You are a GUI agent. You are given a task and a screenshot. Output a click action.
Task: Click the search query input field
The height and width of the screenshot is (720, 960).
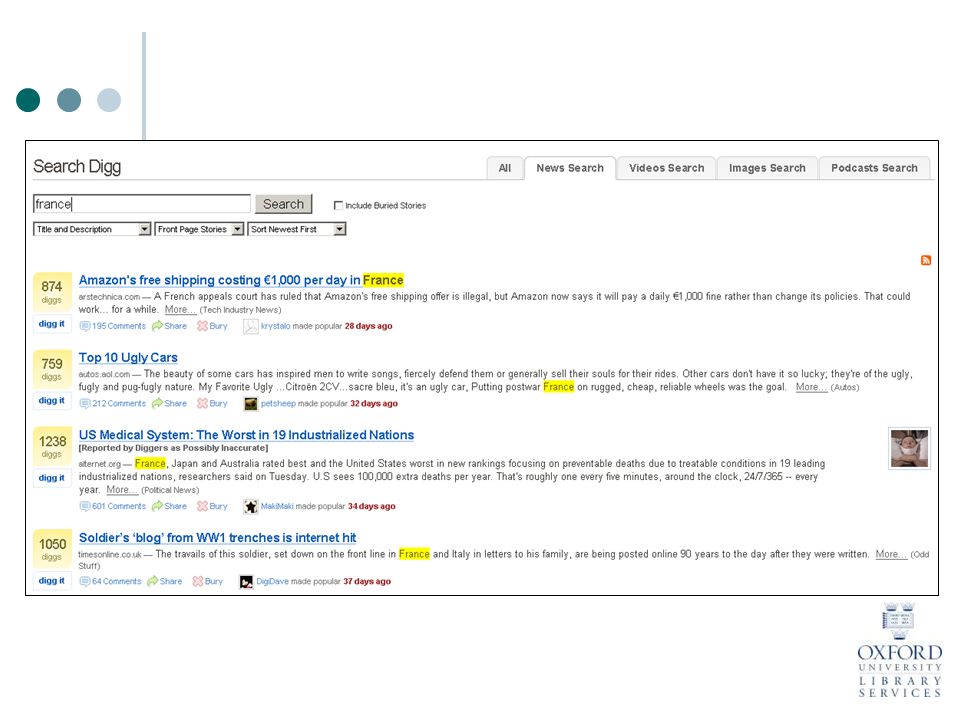click(141, 204)
